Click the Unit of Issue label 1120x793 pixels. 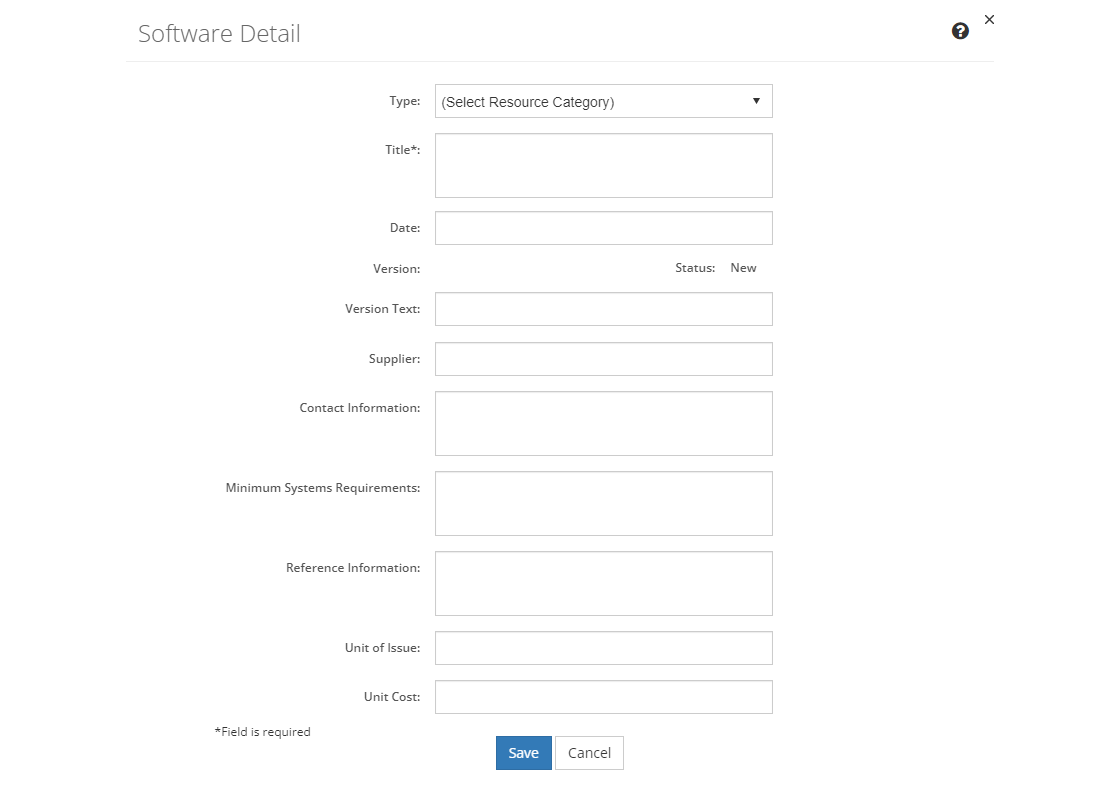(383, 648)
